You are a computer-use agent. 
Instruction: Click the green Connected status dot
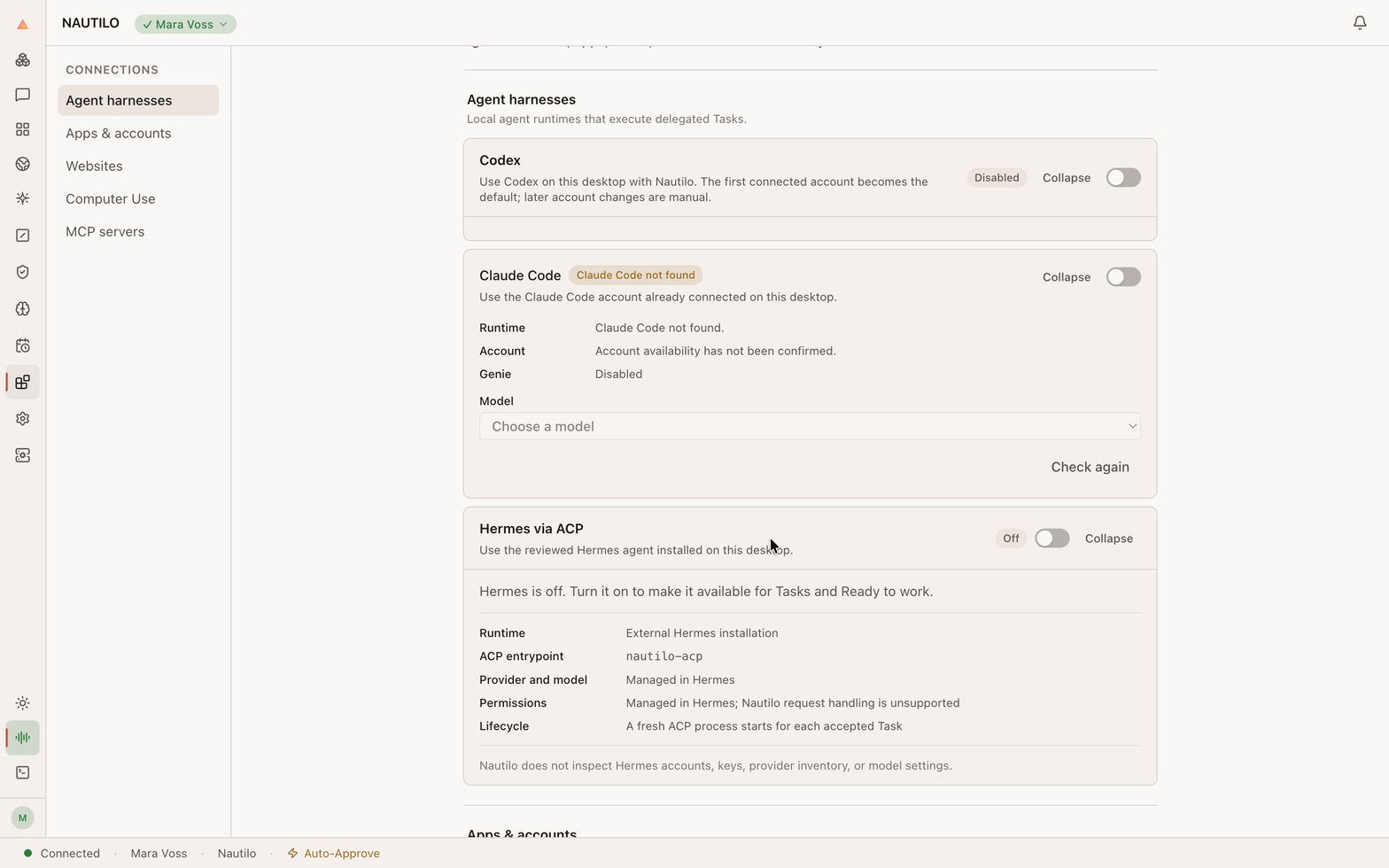(x=28, y=854)
